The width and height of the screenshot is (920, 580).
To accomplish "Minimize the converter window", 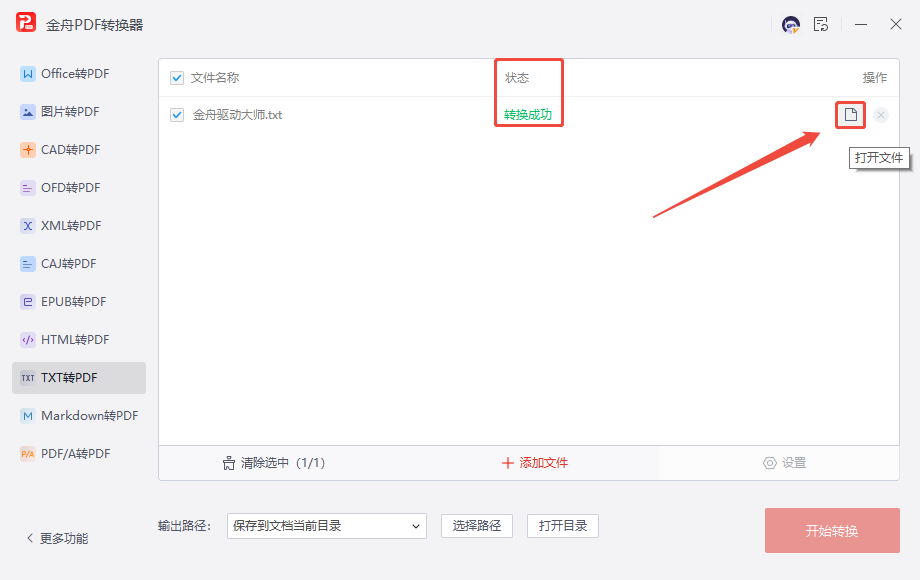I will coord(861,25).
